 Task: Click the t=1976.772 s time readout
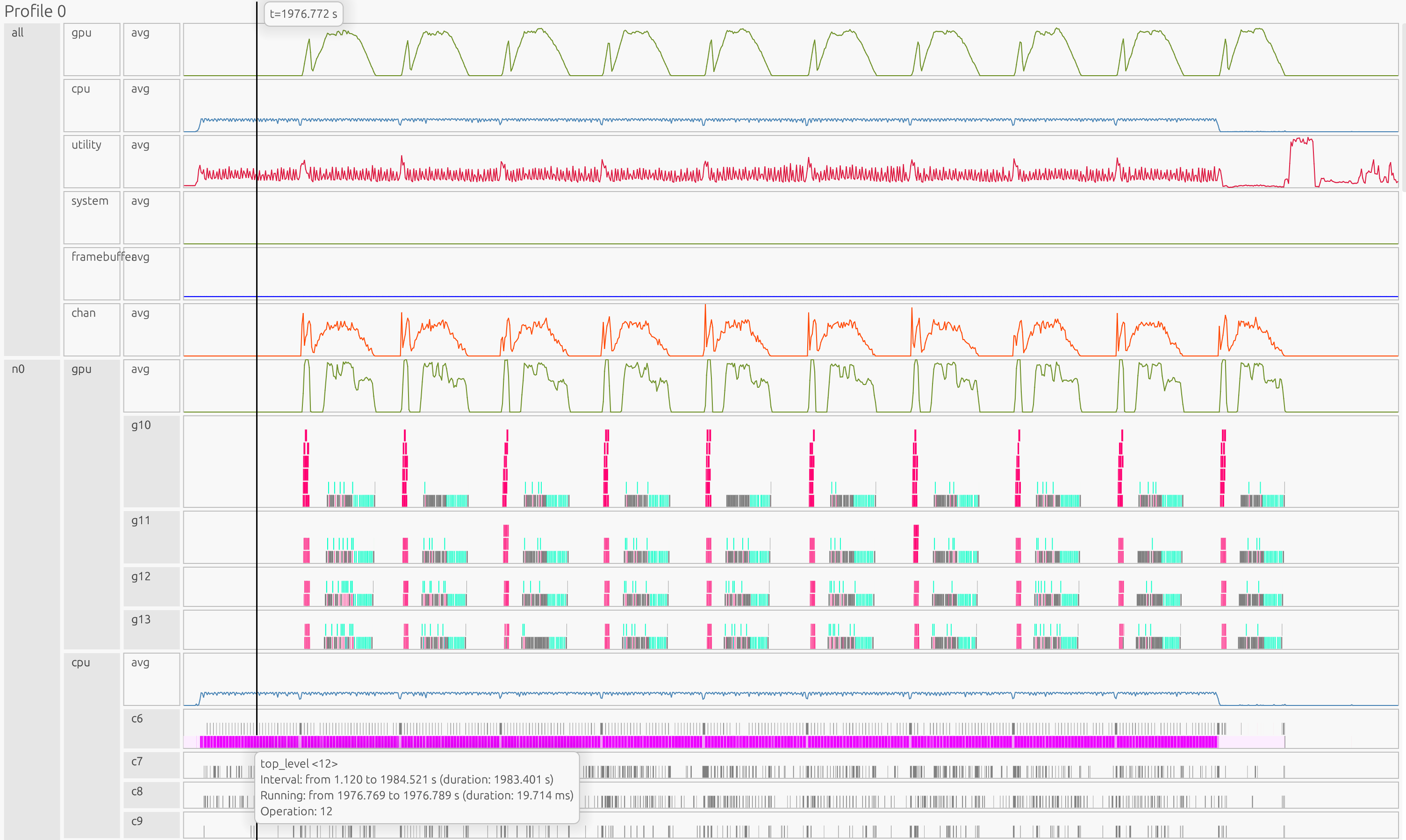coord(303,15)
